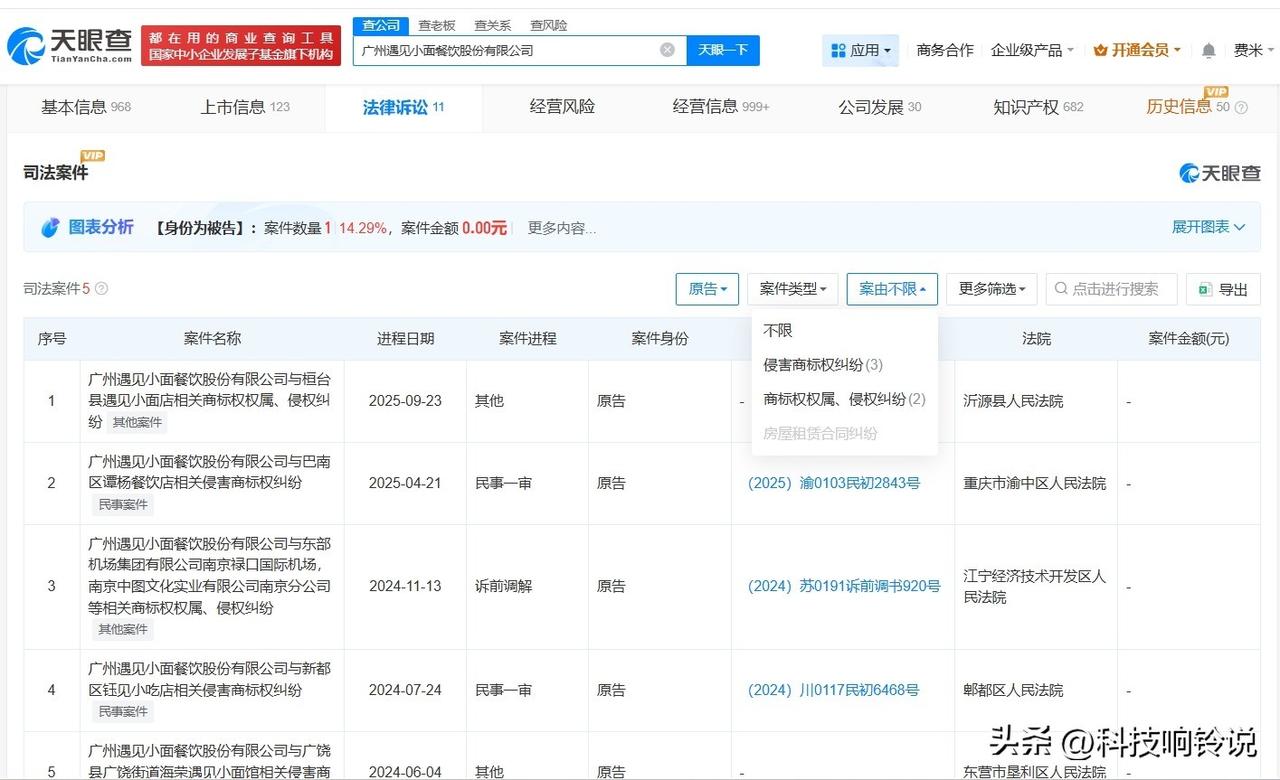Image resolution: width=1280 pixels, height=780 pixels.
Task: Focus the 点击进行搜索 case search field
Action: [x=1112, y=289]
